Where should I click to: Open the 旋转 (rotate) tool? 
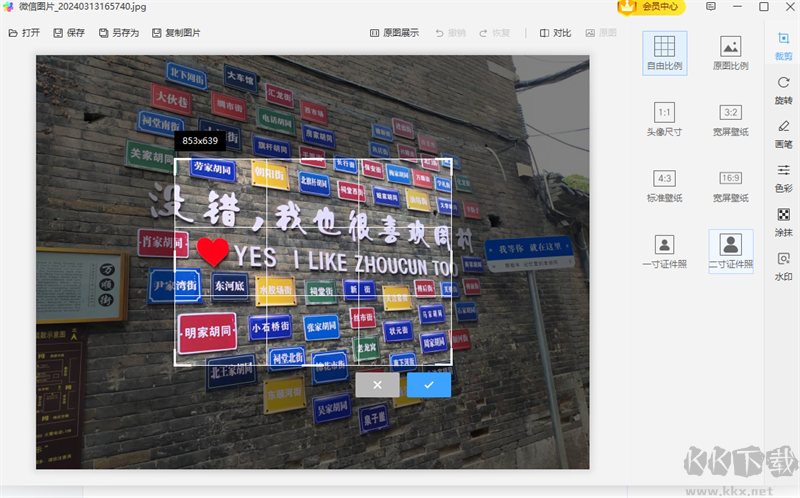[x=783, y=89]
